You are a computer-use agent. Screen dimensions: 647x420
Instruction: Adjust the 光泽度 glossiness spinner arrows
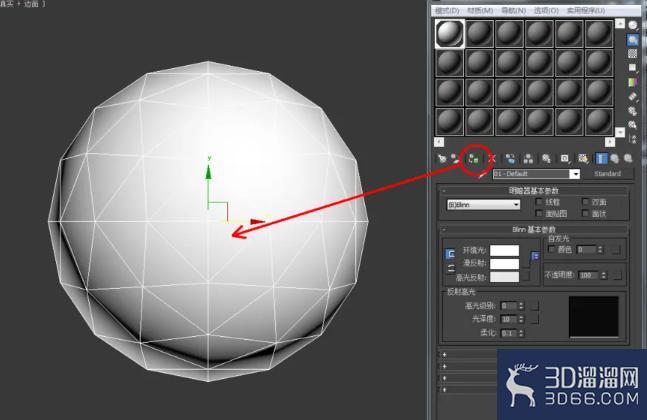click(x=521, y=319)
